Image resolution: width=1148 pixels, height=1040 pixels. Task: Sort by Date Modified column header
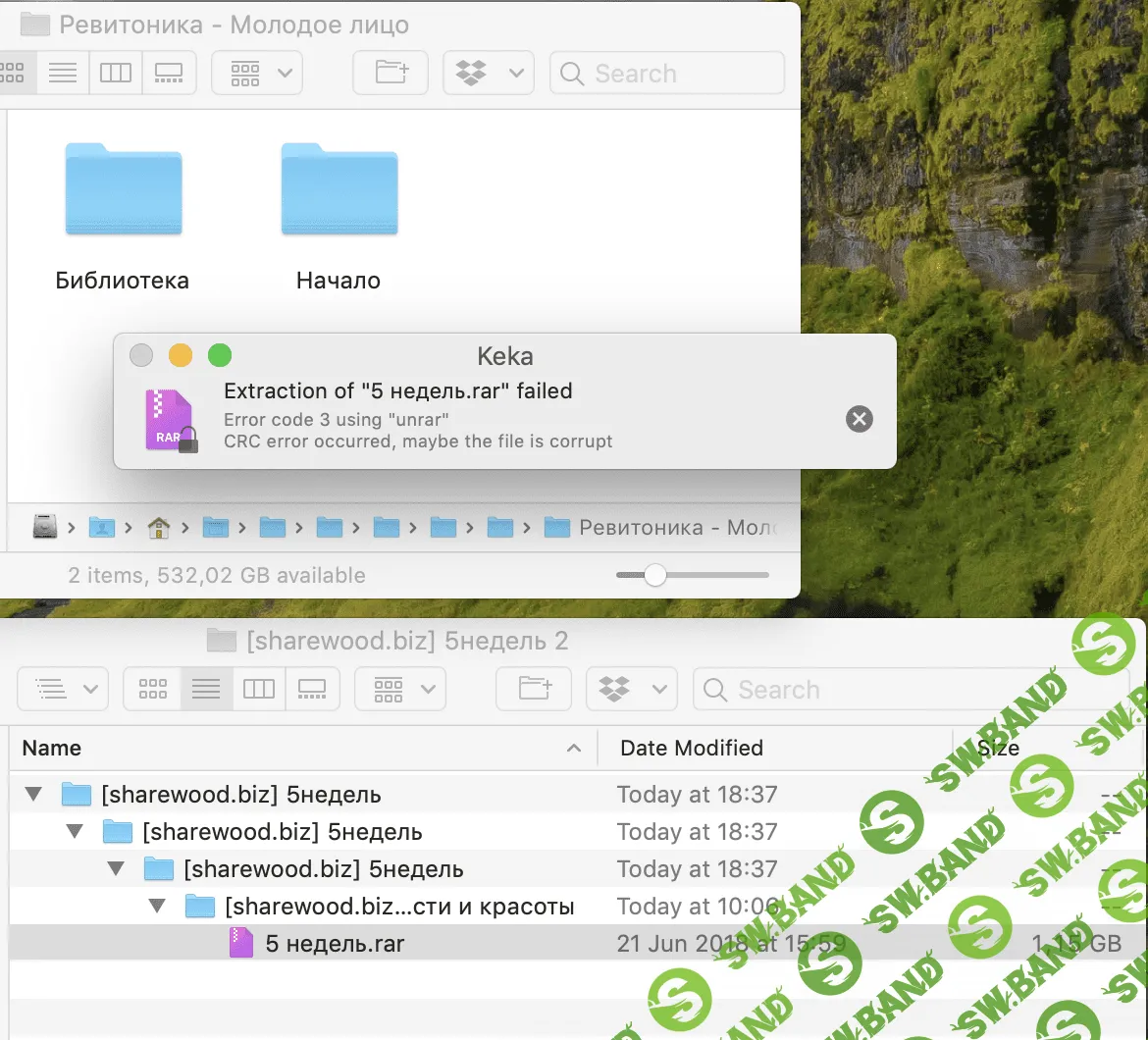point(691,749)
